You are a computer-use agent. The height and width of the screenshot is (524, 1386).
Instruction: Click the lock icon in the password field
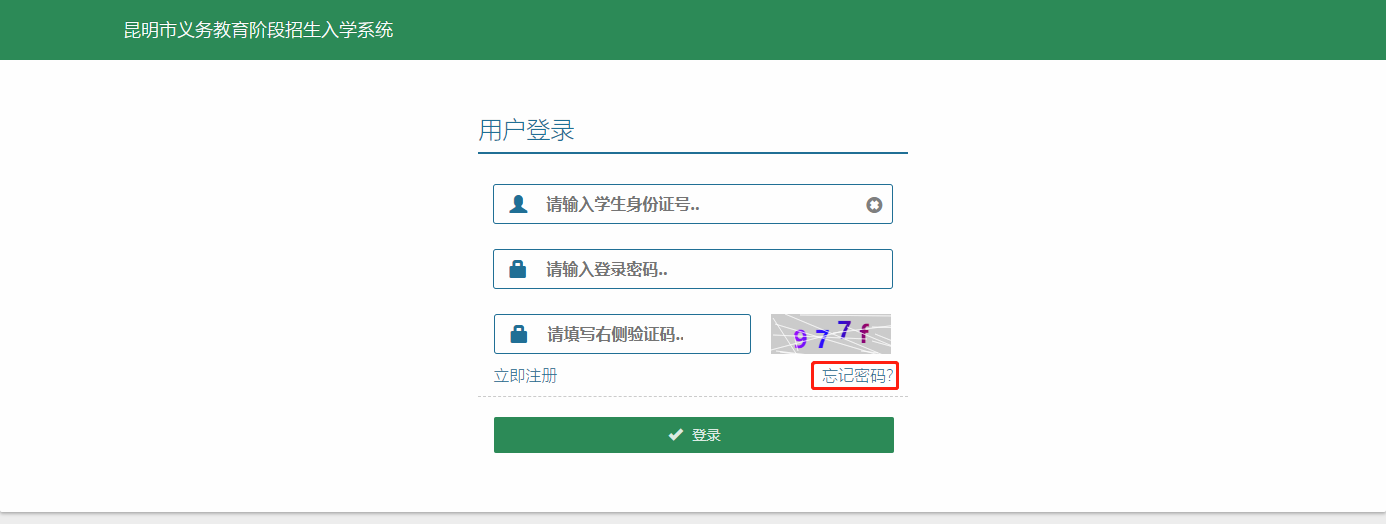518,269
